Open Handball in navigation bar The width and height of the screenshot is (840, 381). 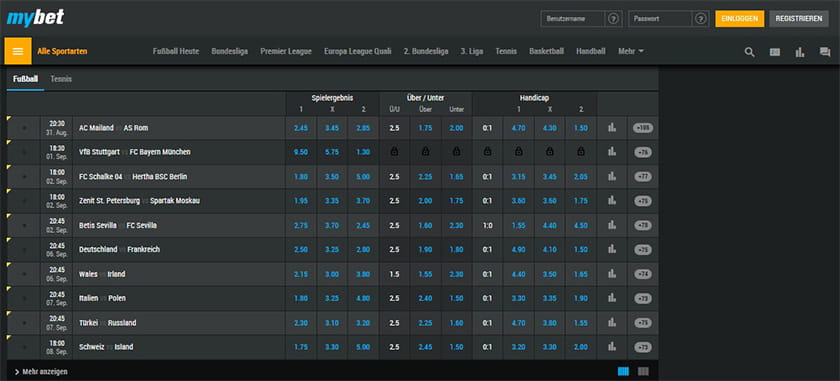[x=590, y=51]
